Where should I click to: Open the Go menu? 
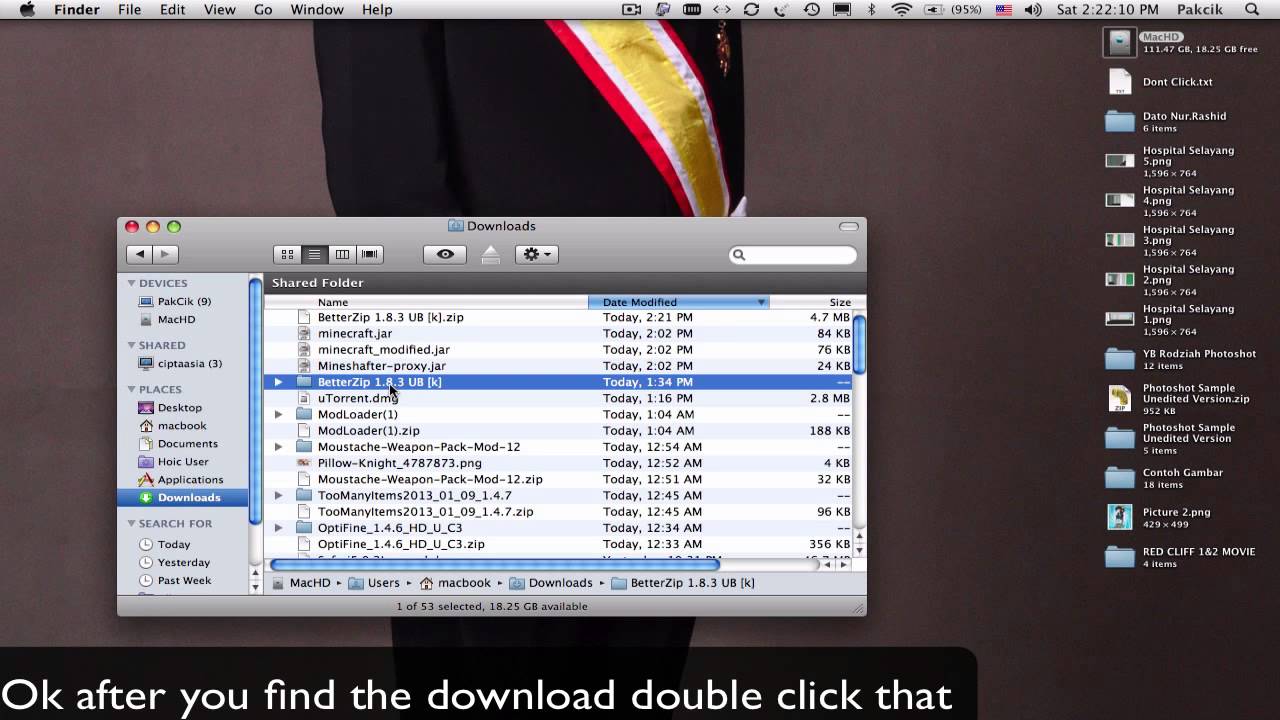pos(263,10)
